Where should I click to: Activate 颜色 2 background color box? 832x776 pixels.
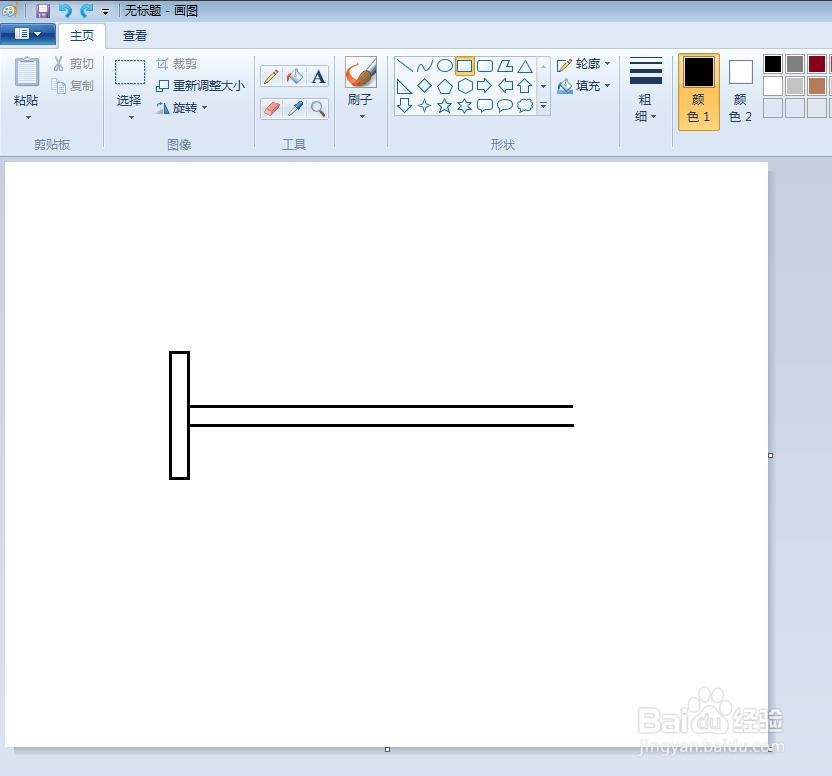tap(741, 91)
